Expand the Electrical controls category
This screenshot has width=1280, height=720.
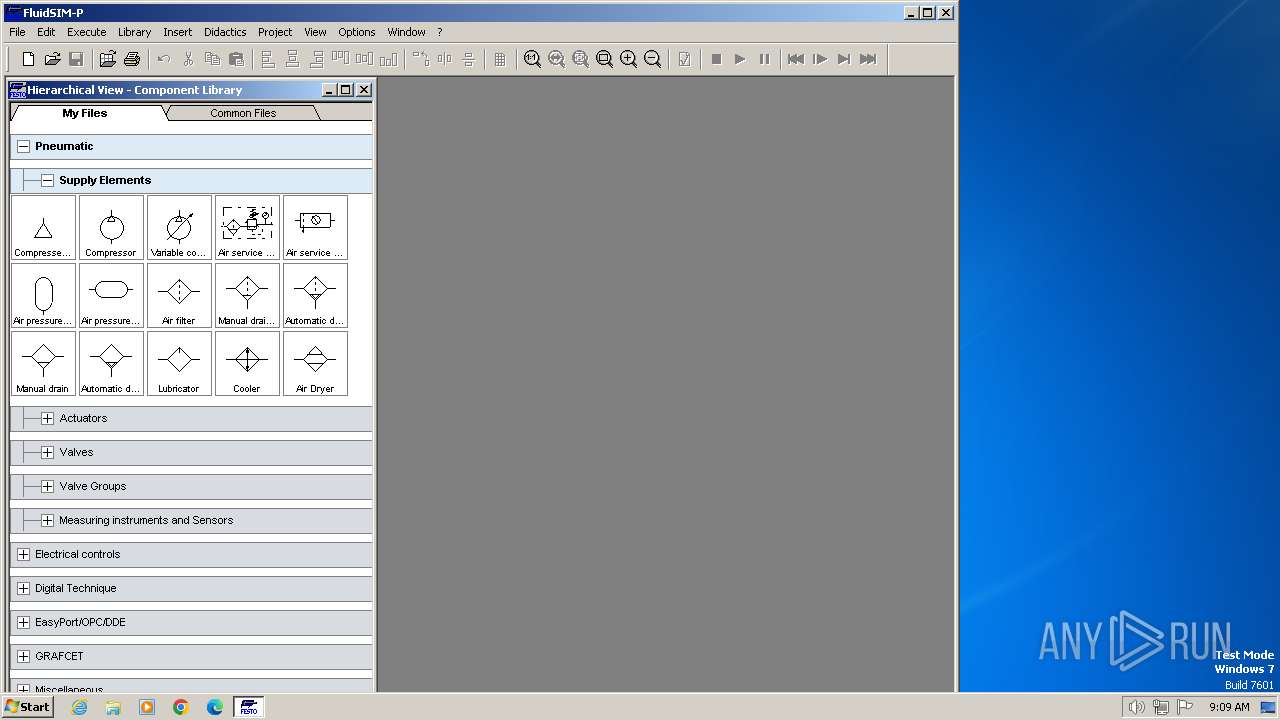pyautogui.click(x=23, y=554)
